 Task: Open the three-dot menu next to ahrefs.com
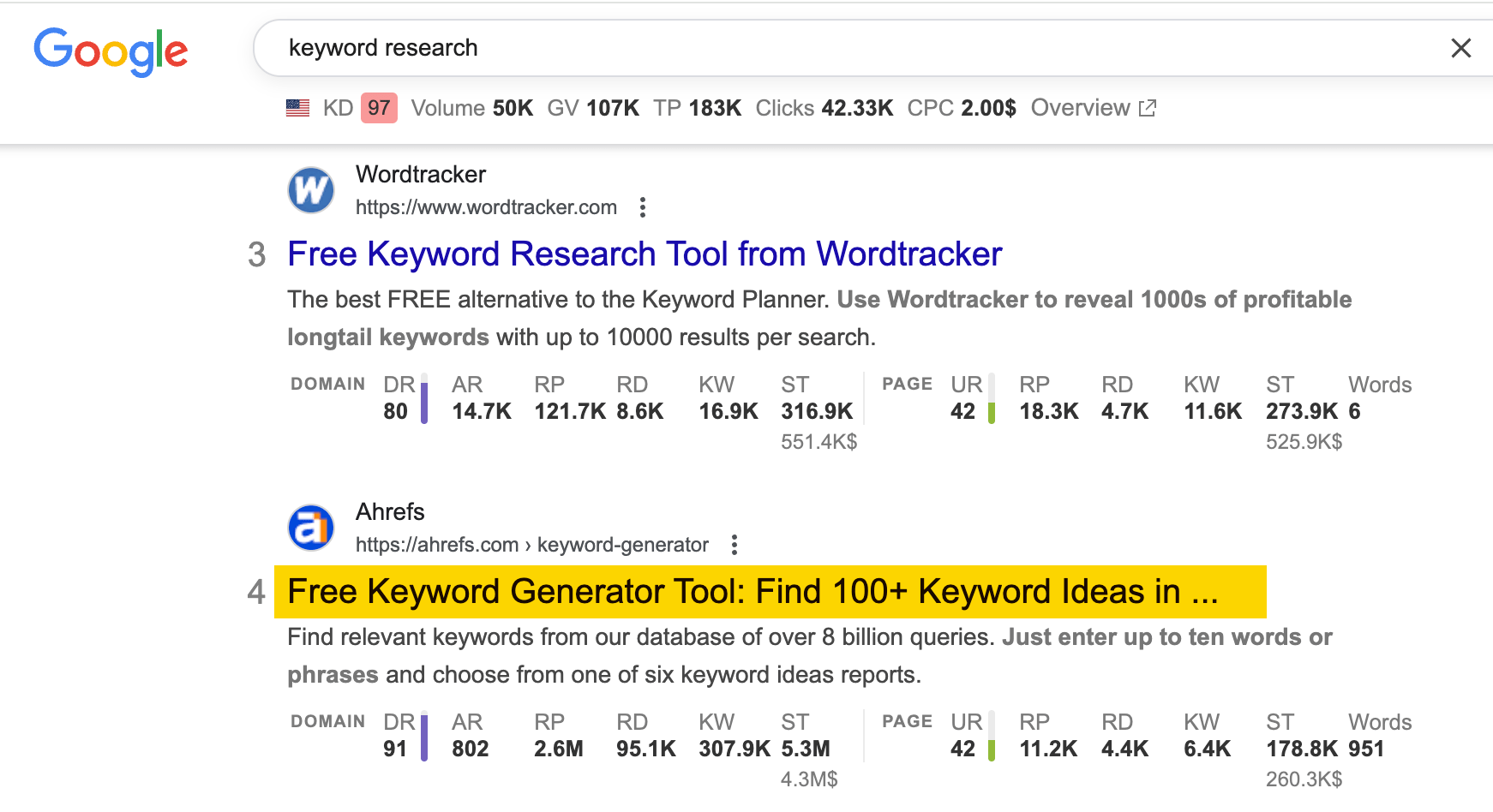[x=735, y=544]
